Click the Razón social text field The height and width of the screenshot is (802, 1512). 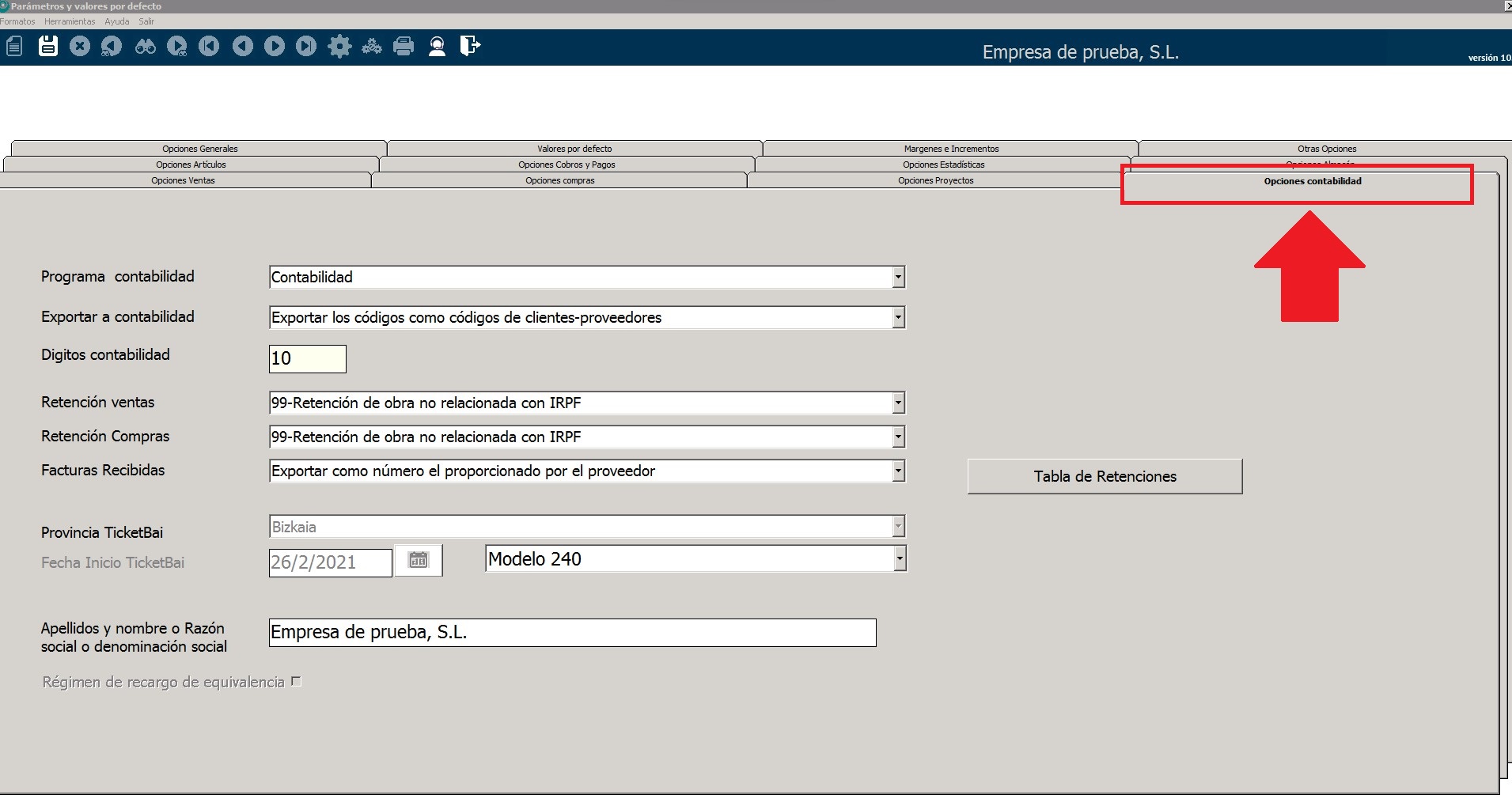(x=572, y=632)
